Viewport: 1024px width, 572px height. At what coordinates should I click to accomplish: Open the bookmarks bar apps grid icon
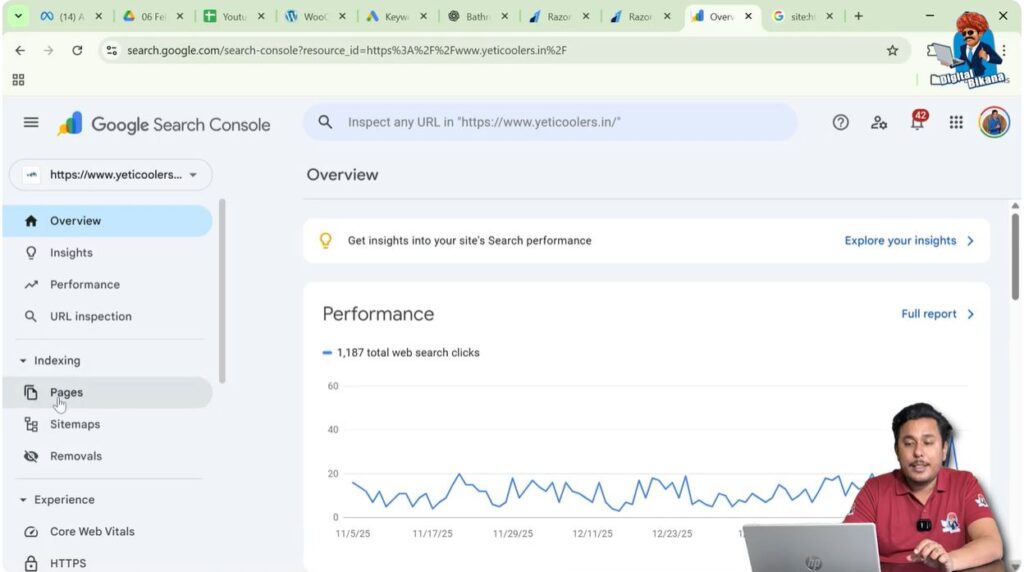click(18, 80)
